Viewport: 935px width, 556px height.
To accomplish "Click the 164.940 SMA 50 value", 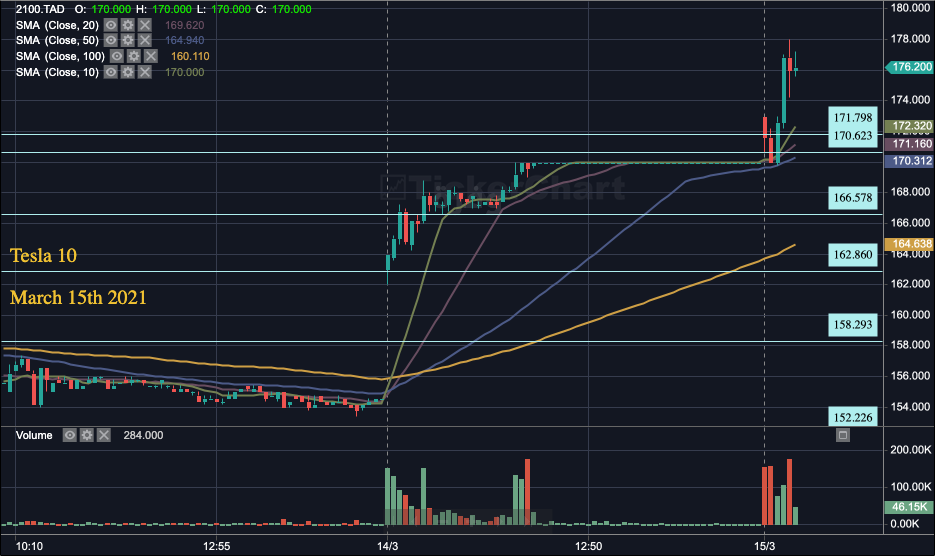I will click(184, 40).
